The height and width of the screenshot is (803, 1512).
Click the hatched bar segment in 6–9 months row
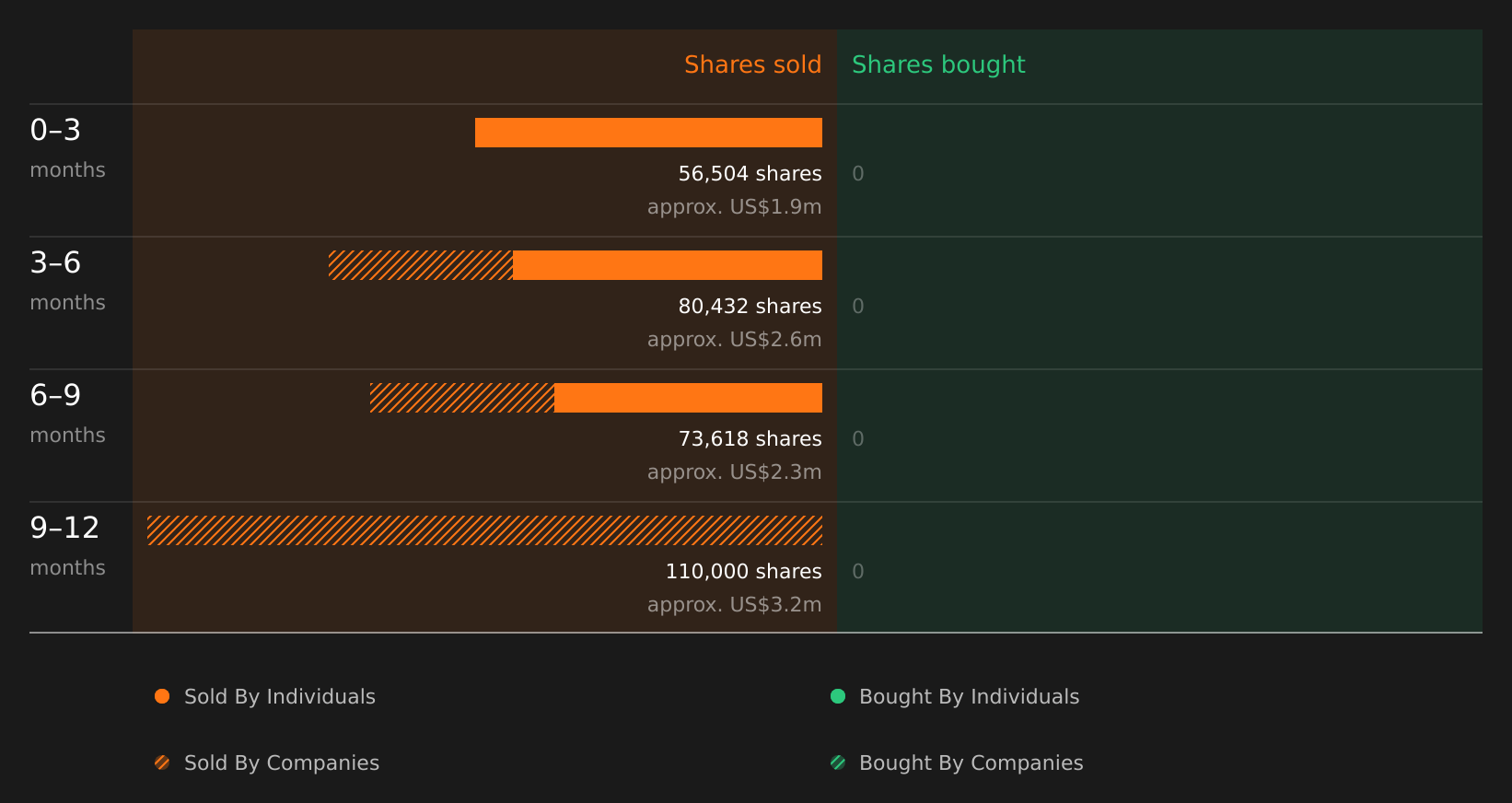click(462, 398)
